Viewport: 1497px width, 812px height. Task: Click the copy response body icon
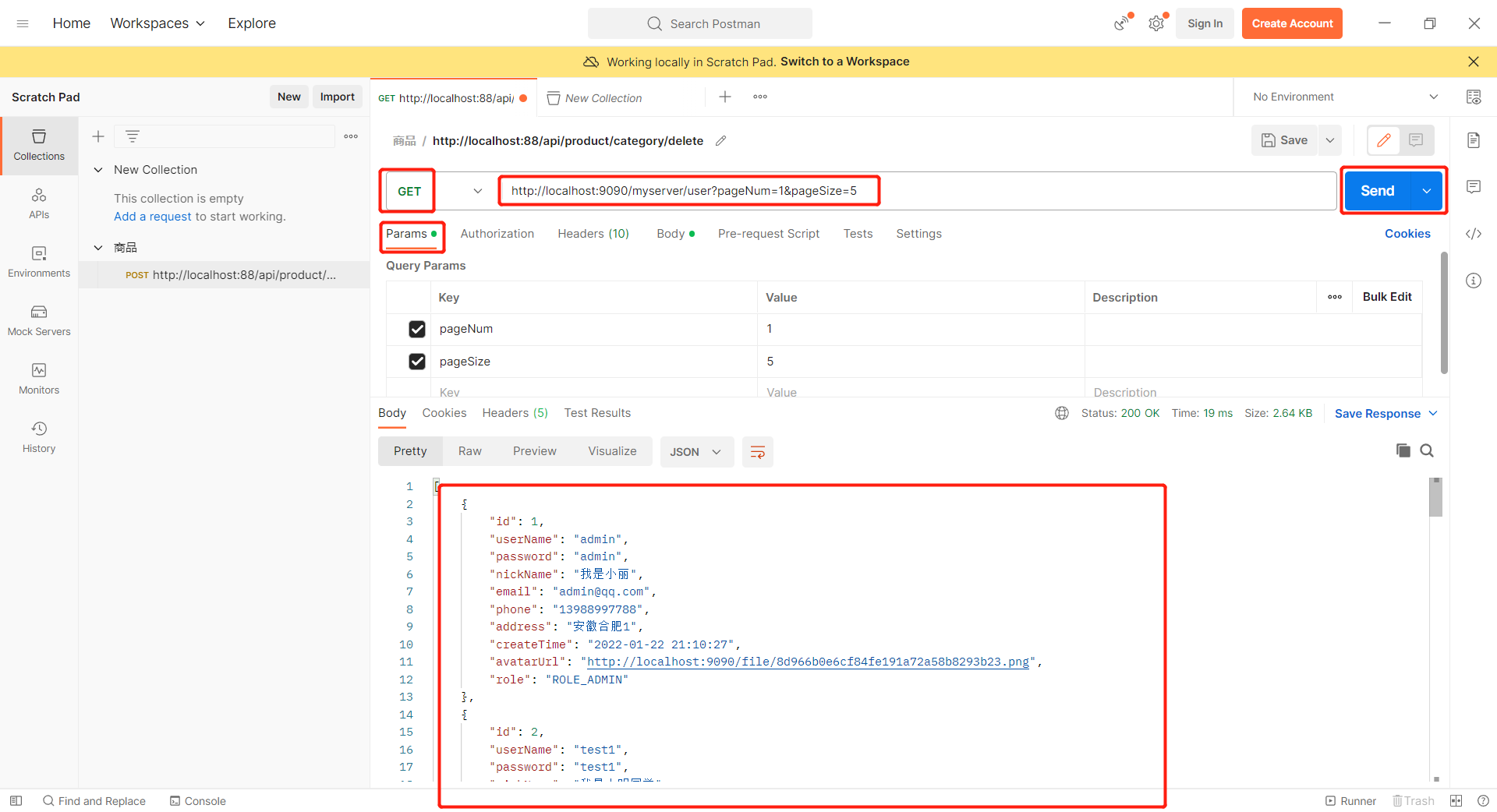point(1403,450)
